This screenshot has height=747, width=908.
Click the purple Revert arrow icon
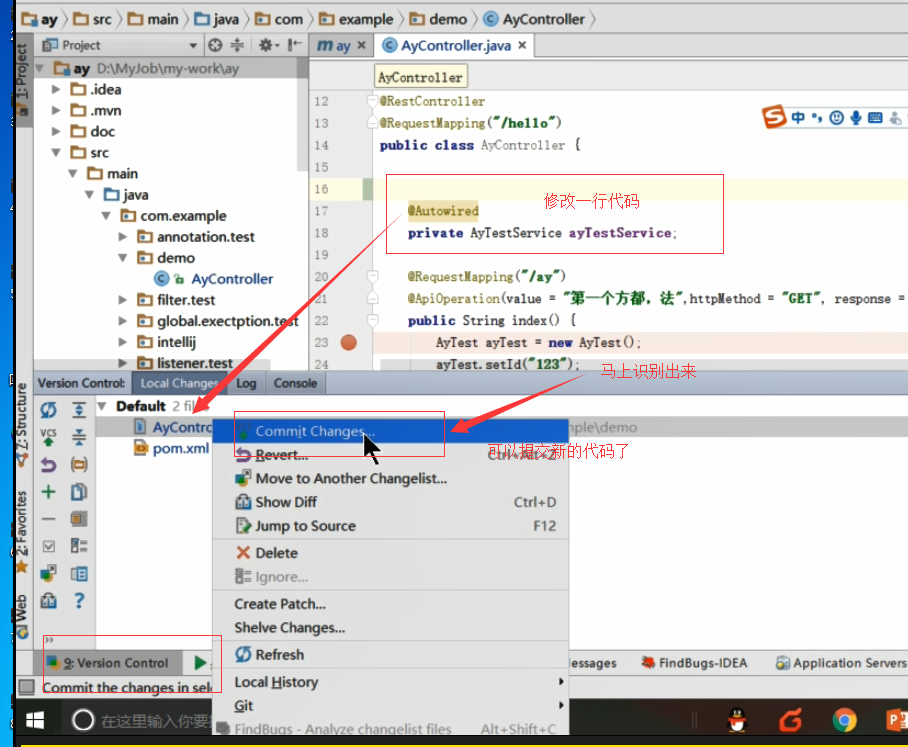pos(49,464)
